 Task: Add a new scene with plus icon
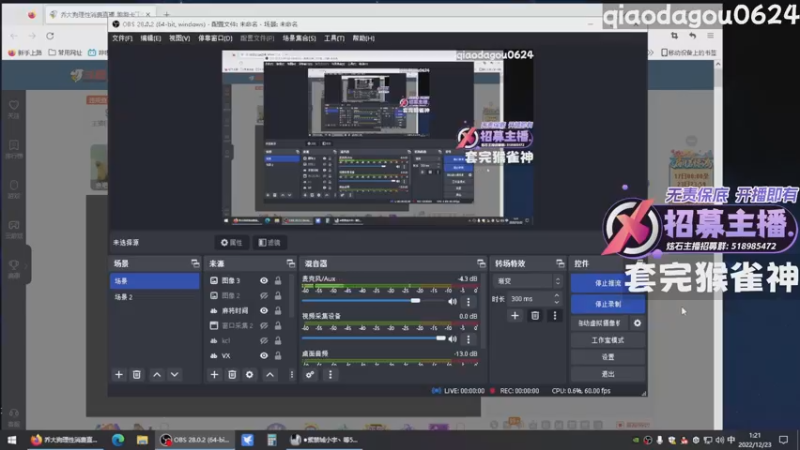(x=119, y=374)
